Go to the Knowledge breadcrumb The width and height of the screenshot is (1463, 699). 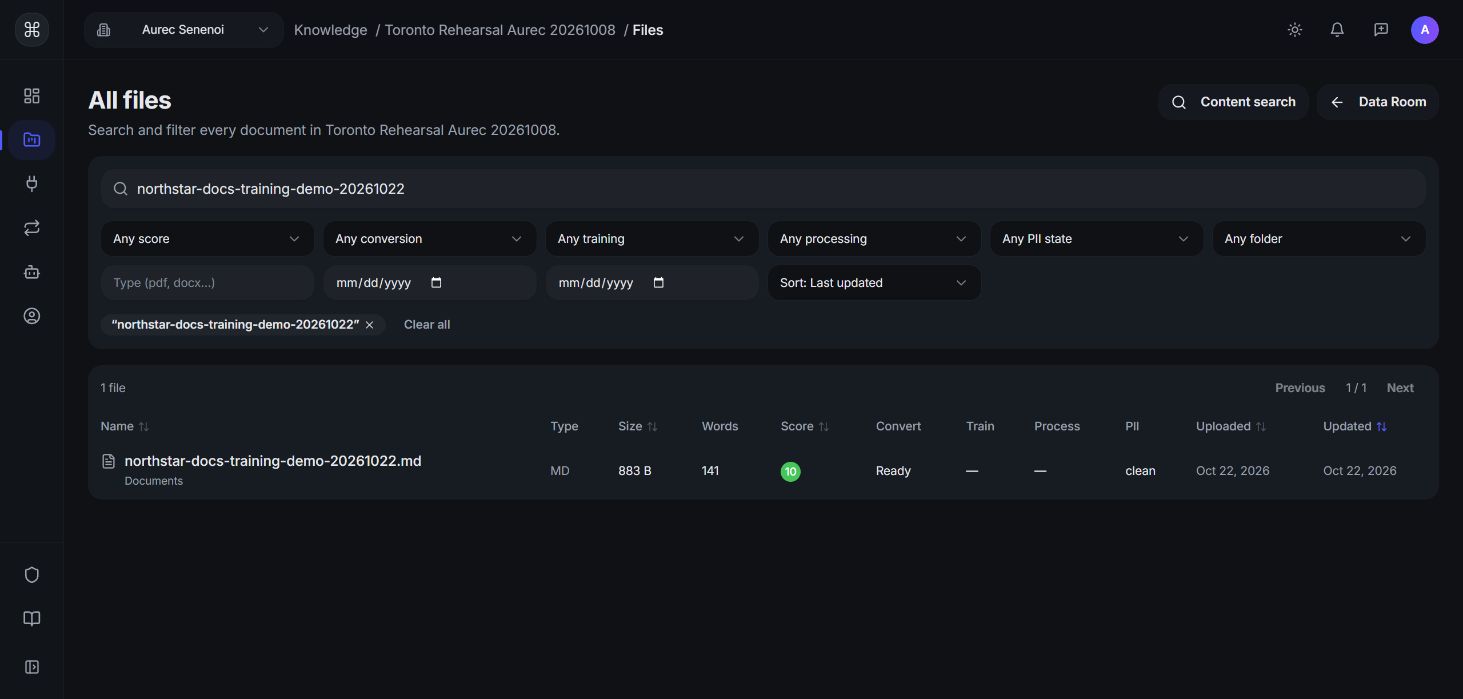(330, 30)
